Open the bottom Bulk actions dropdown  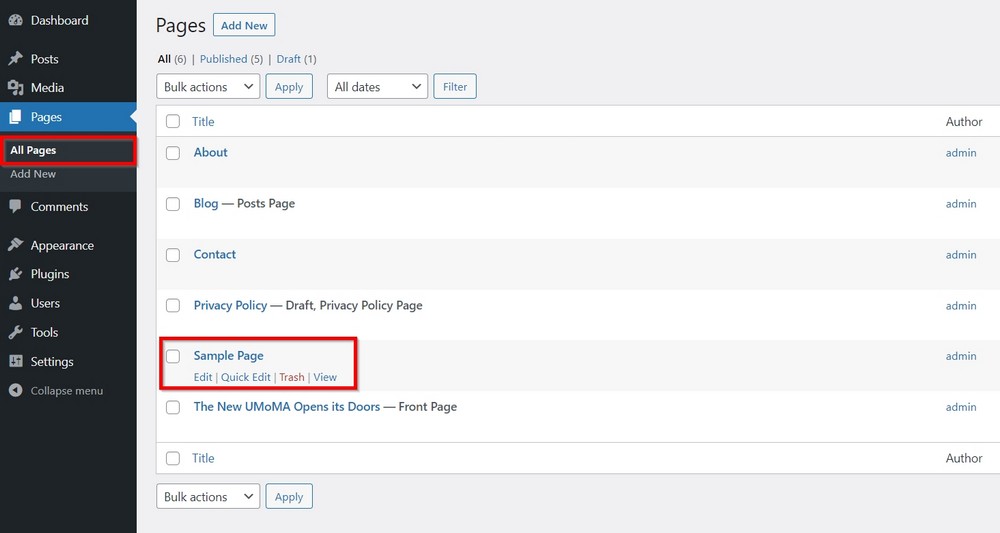(x=208, y=497)
